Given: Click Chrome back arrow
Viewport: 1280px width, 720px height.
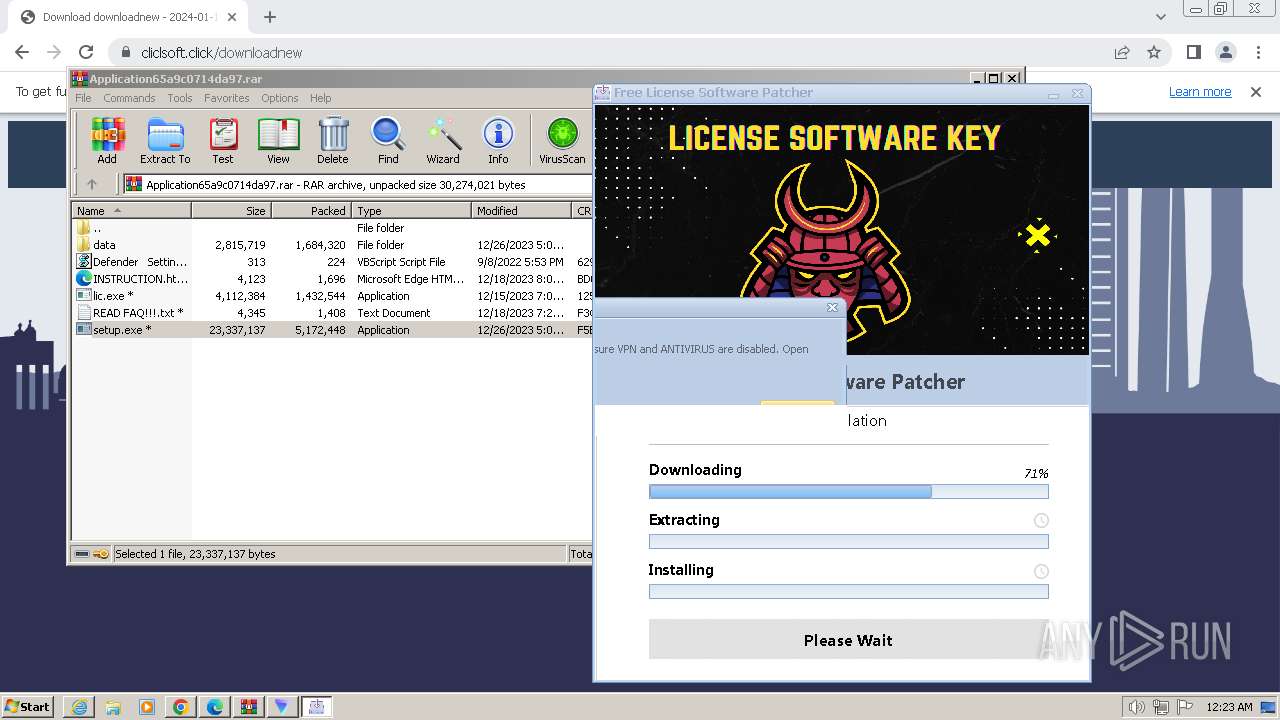Looking at the screenshot, I should click(22, 52).
